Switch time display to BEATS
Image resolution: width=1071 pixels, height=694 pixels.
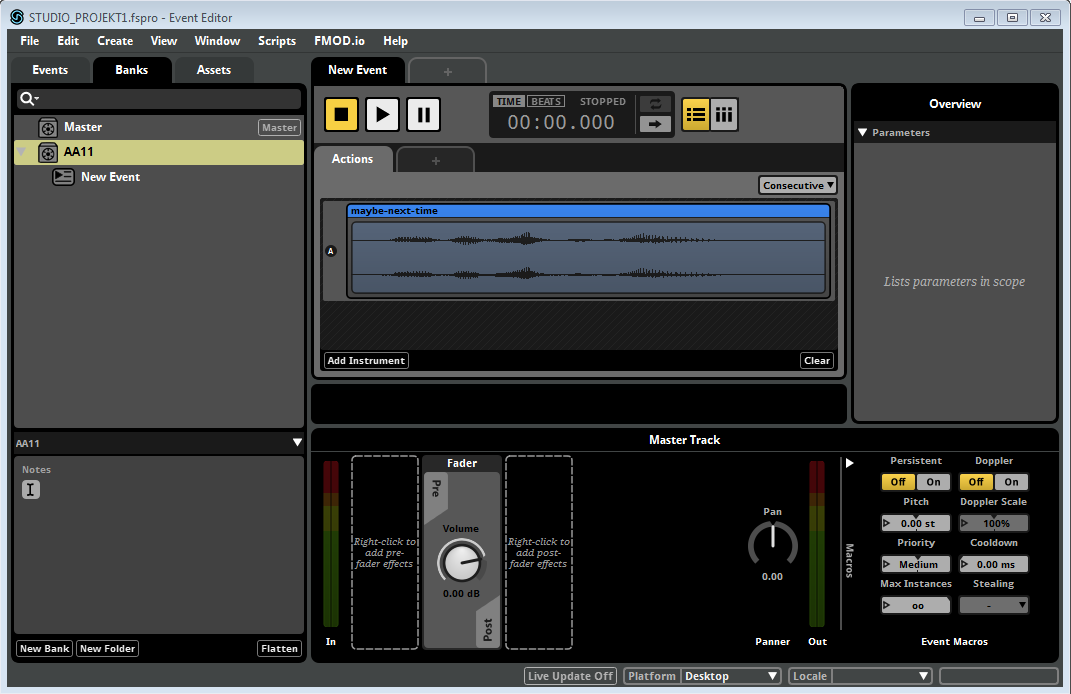546,102
